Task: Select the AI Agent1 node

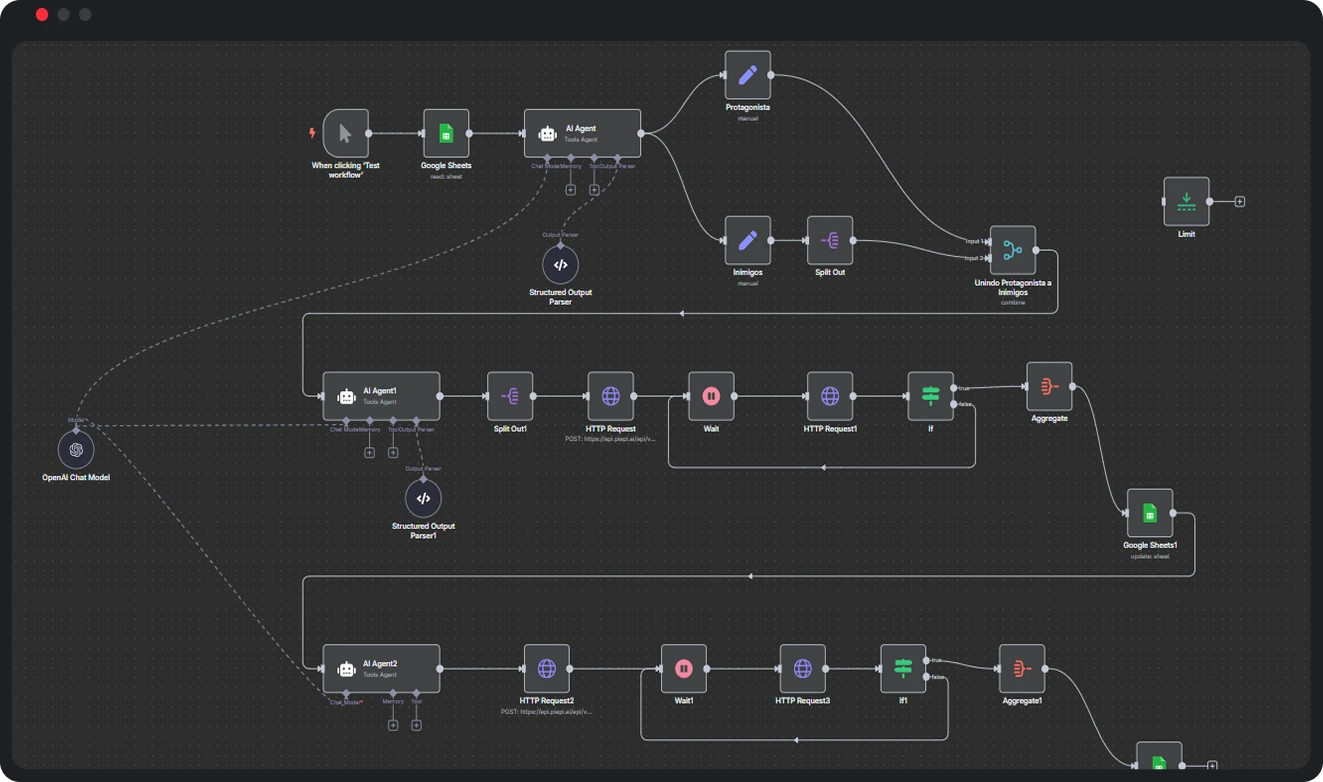Action: pos(381,396)
